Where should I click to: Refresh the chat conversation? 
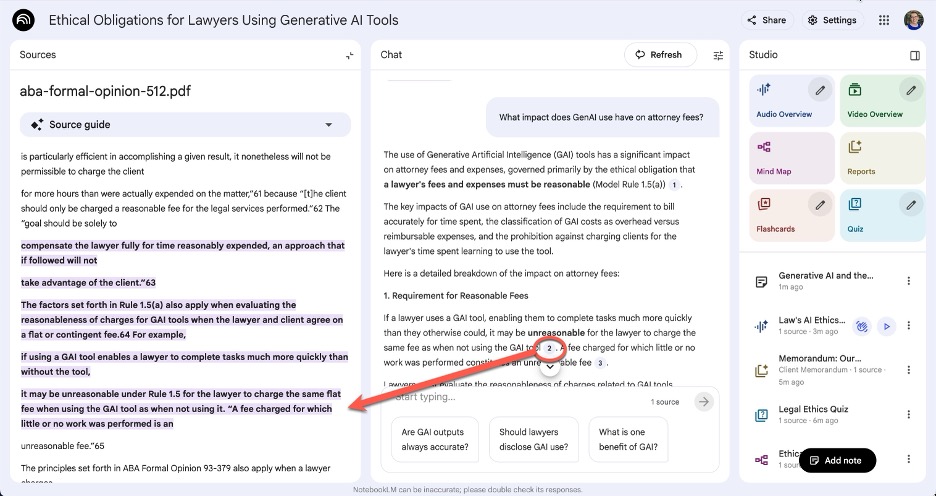point(658,55)
